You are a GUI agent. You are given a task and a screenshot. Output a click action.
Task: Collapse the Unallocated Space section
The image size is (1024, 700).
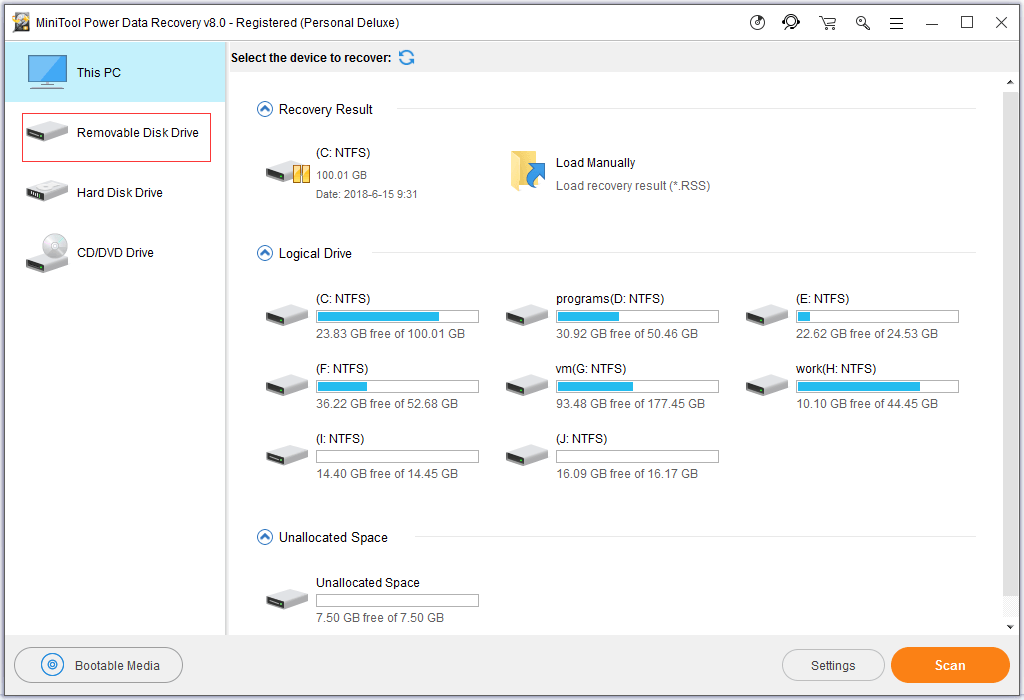pyautogui.click(x=264, y=537)
